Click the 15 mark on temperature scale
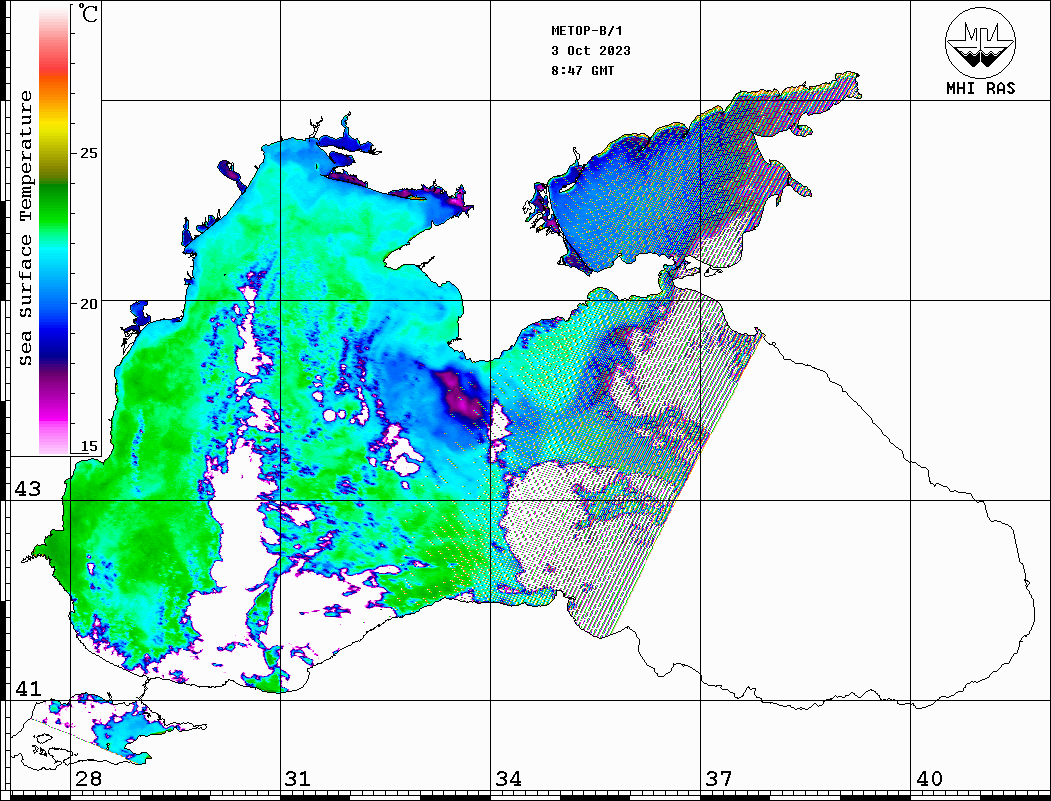Image resolution: width=1051 pixels, height=801 pixels. coord(88,446)
